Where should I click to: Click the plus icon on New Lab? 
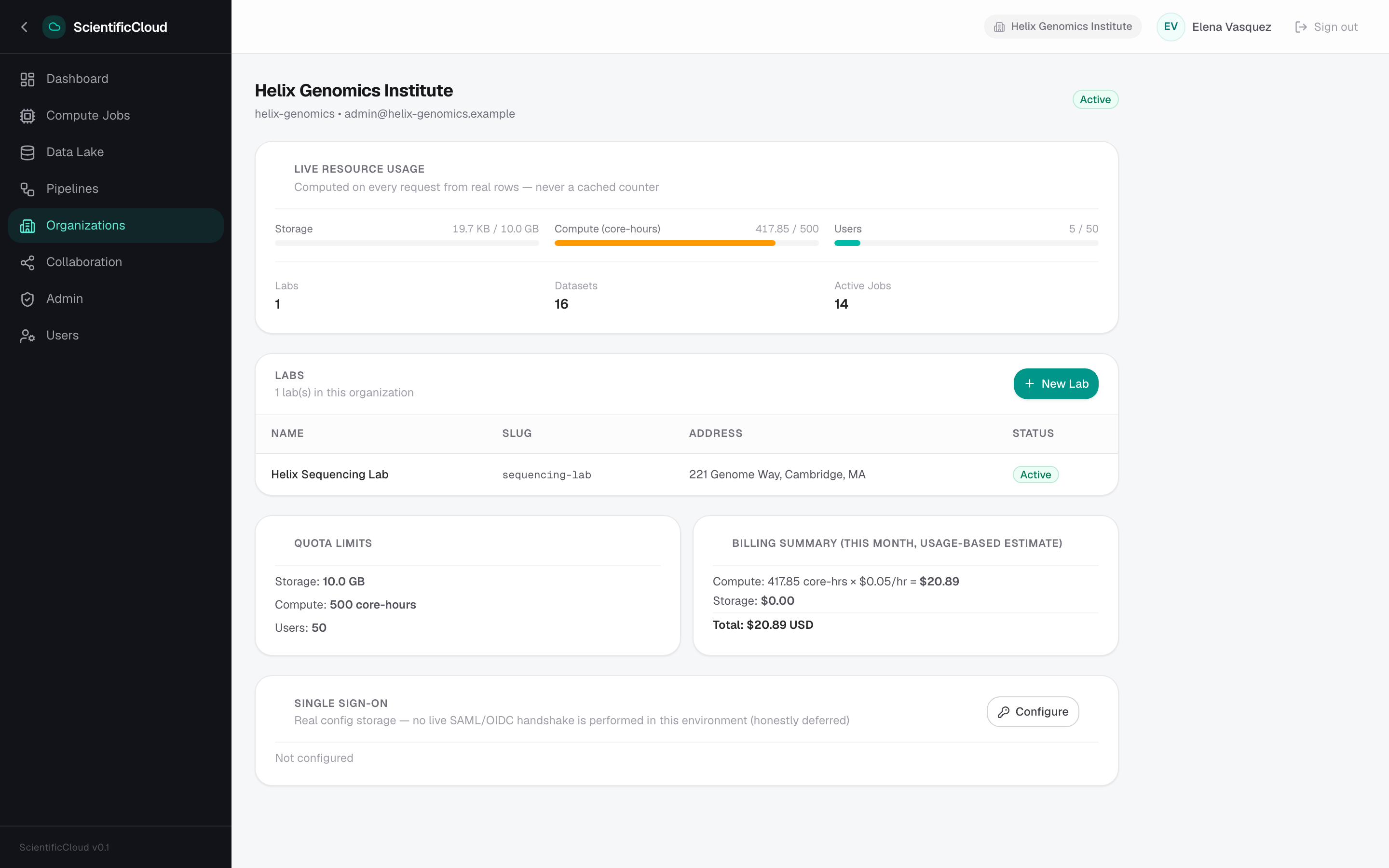pyautogui.click(x=1030, y=383)
